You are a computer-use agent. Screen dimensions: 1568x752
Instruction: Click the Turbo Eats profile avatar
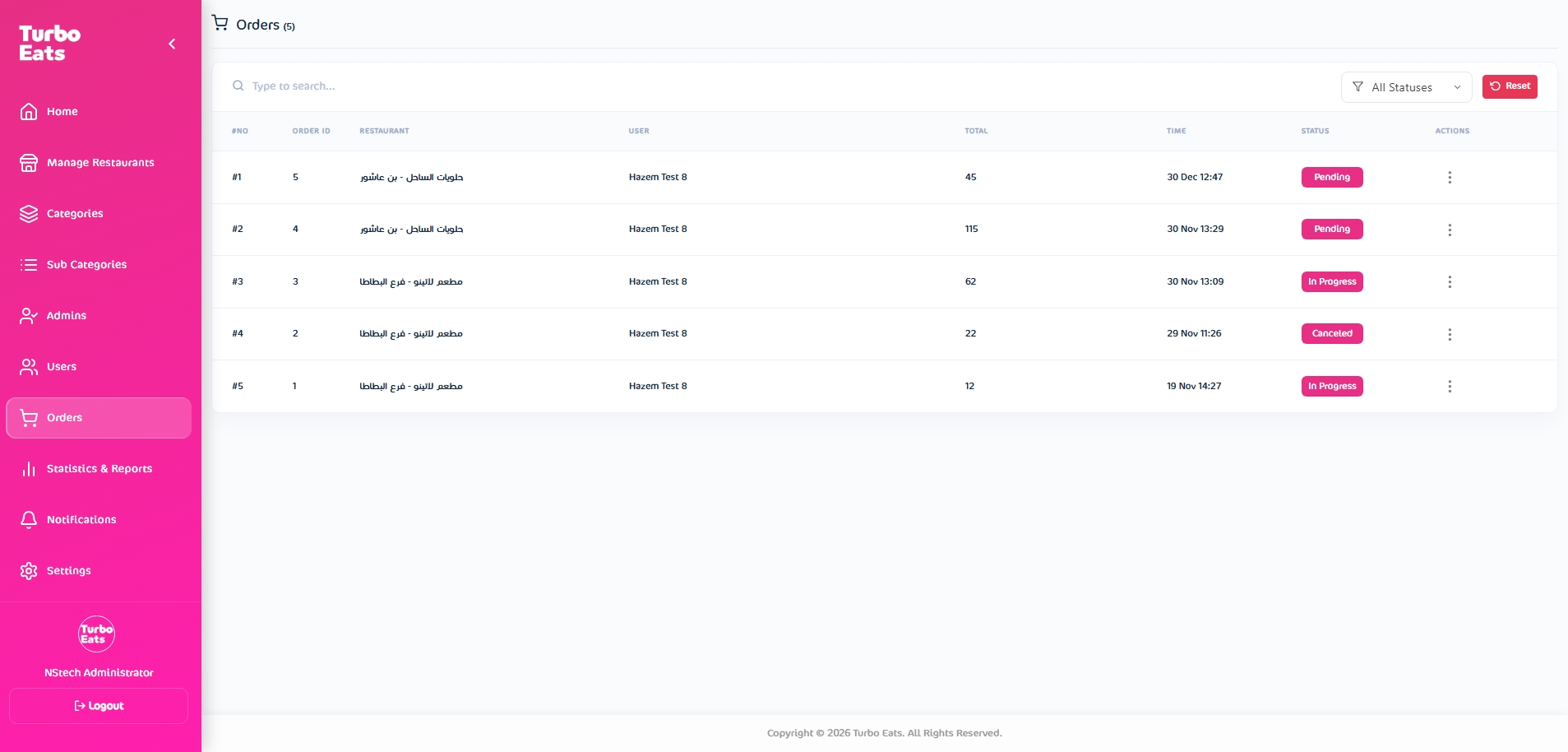pyautogui.click(x=97, y=634)
